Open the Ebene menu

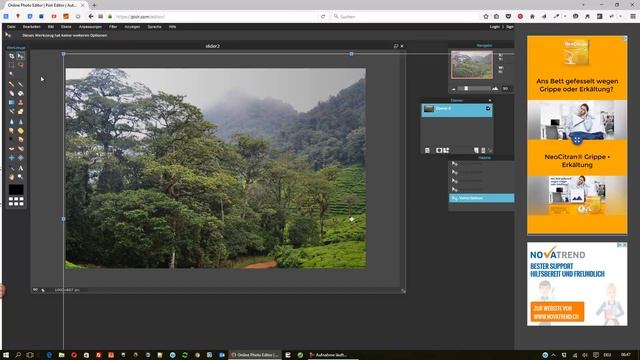[x=66, y=27]
